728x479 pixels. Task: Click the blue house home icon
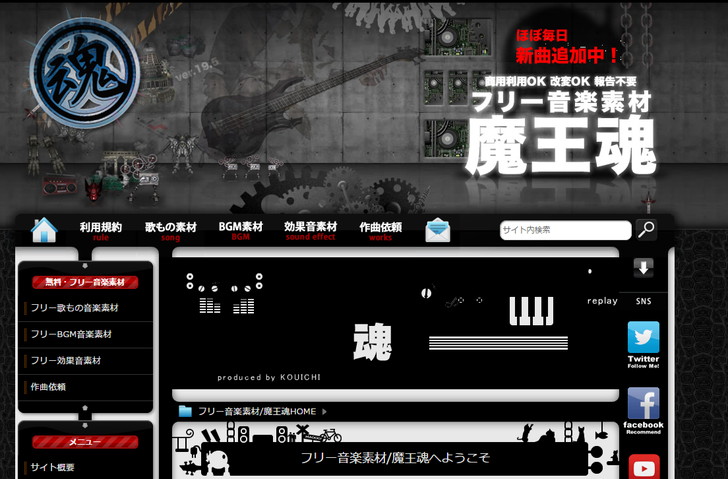click(x=44, y=230)
